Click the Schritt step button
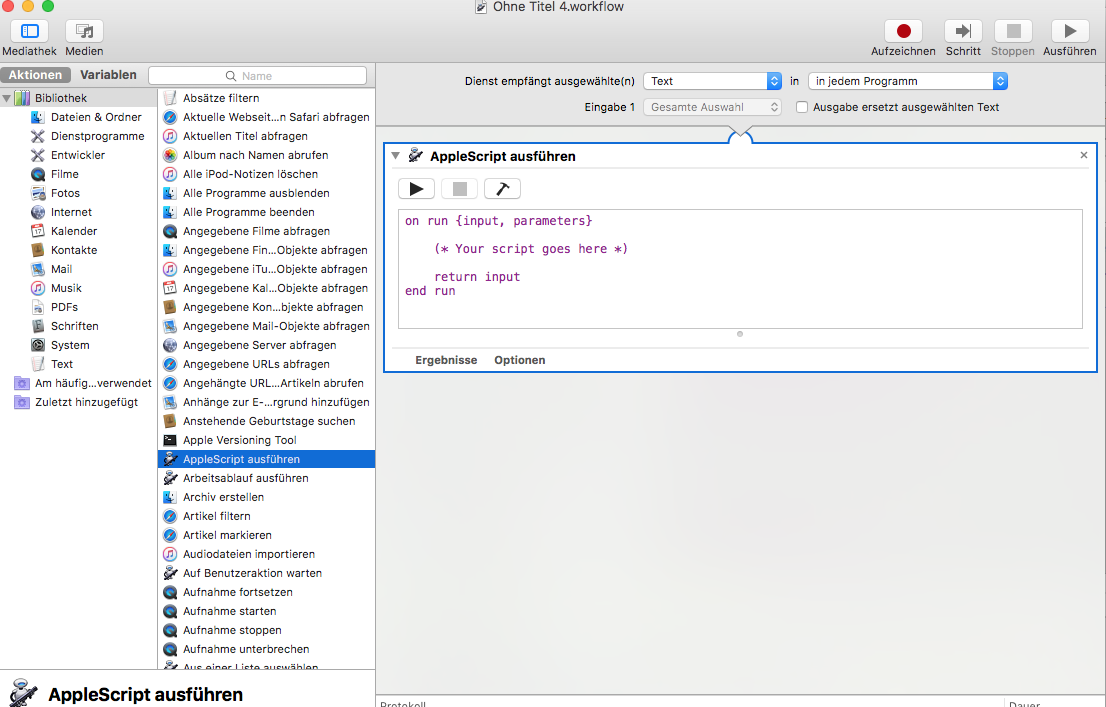Viewport: 1106px width, 707px height. coord(963,32)
